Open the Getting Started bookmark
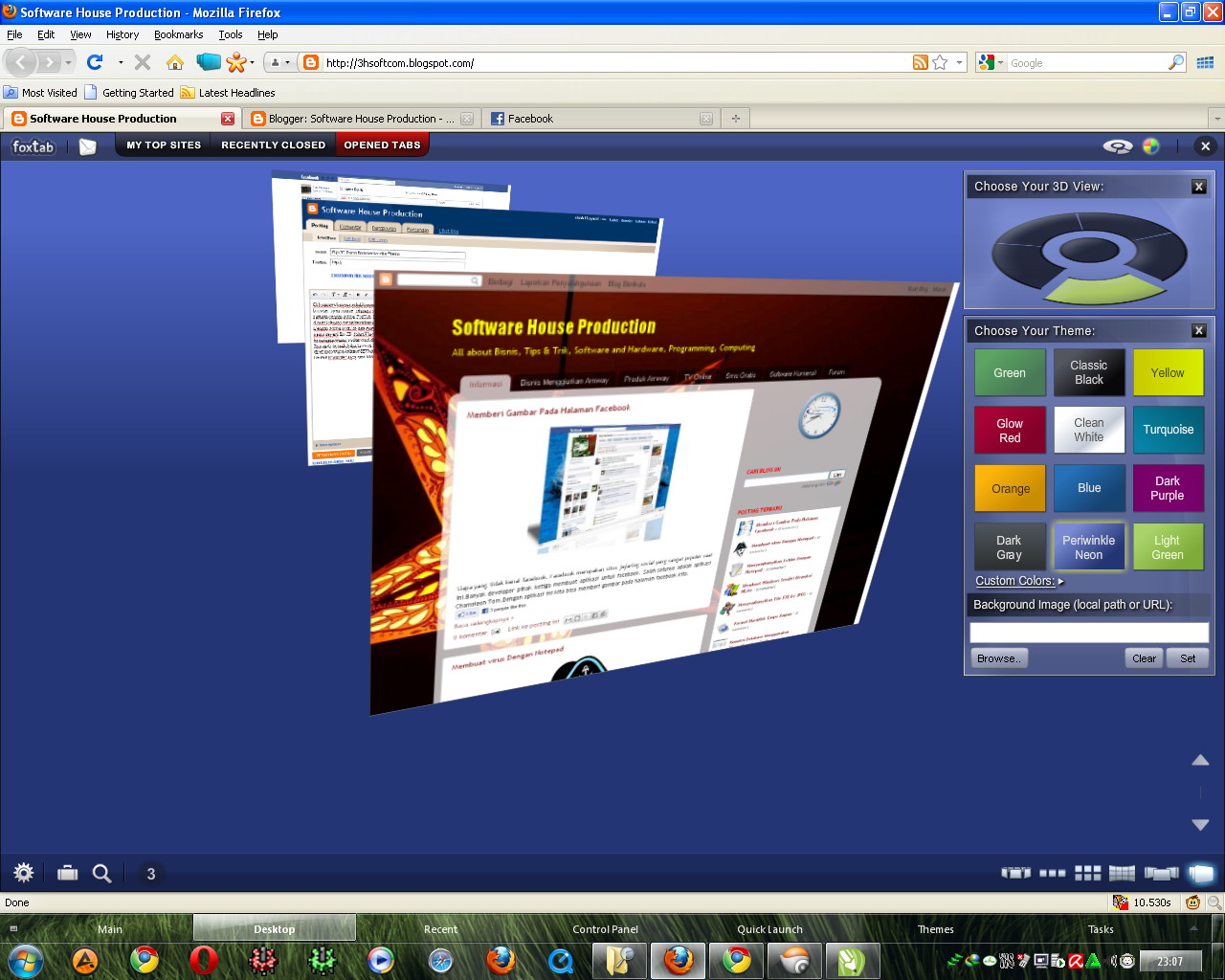1225x980 pixels. 129,93
